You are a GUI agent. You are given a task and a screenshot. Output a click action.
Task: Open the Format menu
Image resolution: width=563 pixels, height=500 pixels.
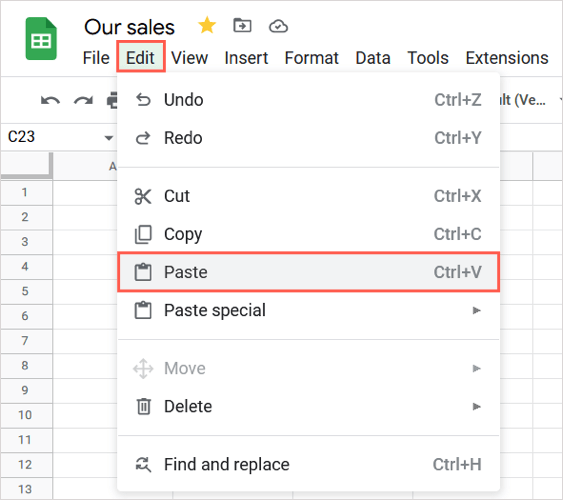point(311,58)
